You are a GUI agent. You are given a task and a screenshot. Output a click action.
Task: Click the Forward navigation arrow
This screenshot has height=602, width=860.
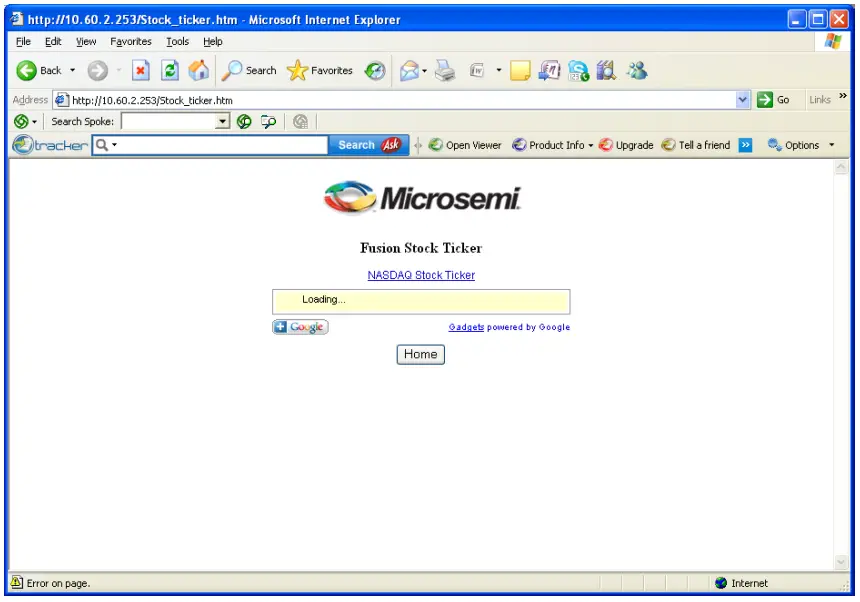coord(98,71)
